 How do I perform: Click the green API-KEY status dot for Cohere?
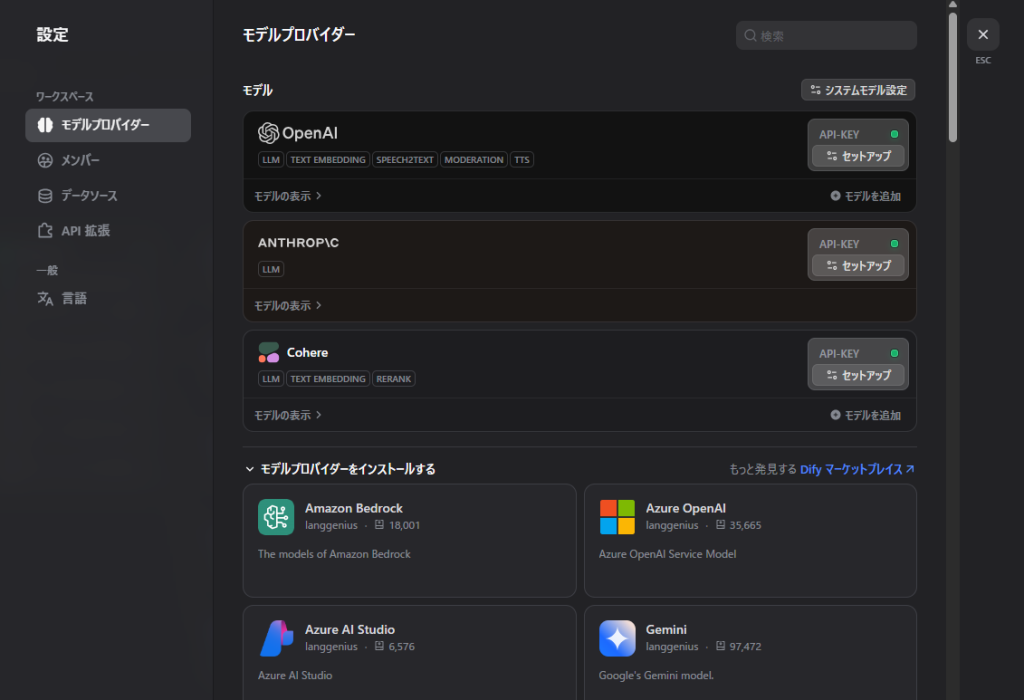895,354
